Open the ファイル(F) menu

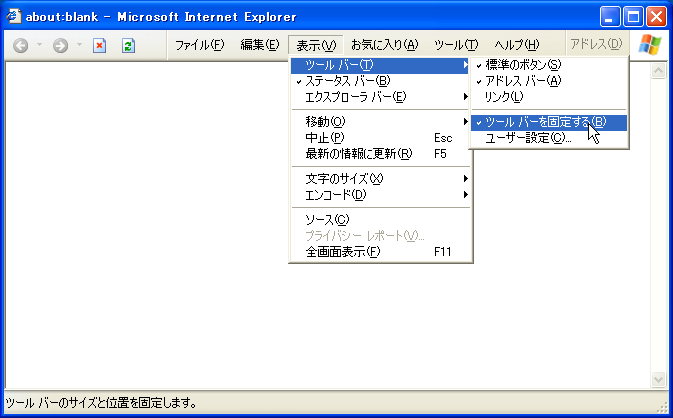point(200,45)
